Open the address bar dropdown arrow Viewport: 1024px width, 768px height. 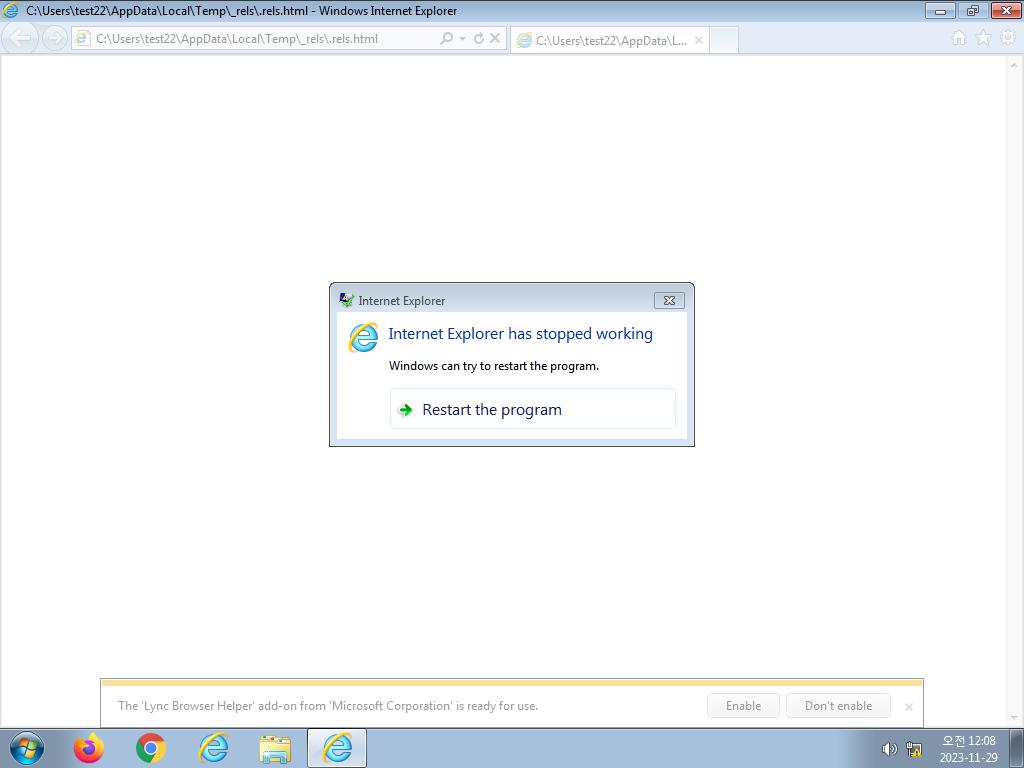click(x=462, y=39)
